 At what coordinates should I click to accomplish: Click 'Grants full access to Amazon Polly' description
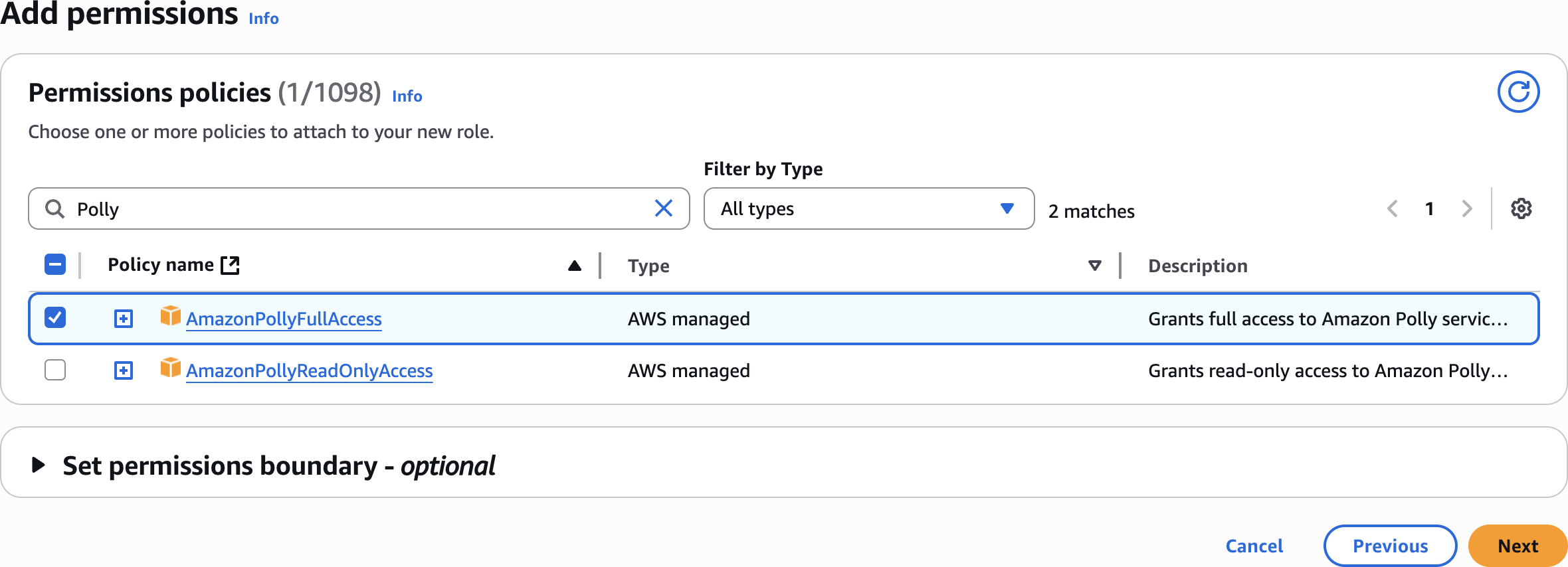click(1328, 319)
